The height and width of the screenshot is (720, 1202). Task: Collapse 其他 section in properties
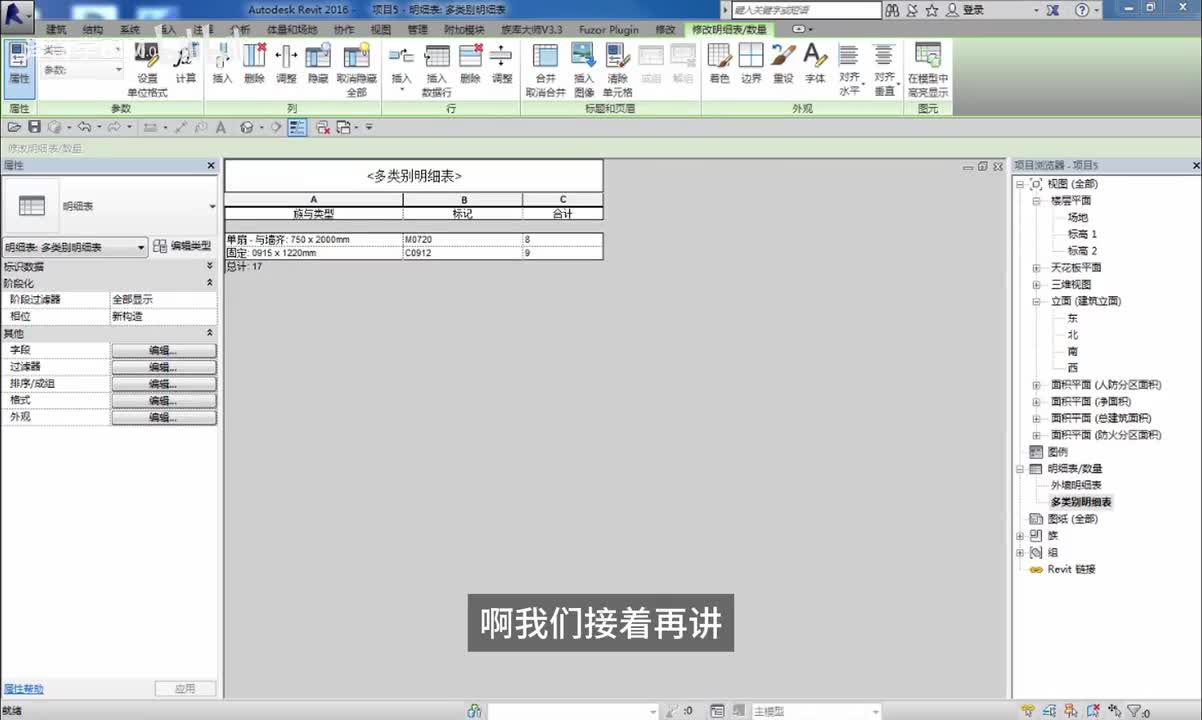(x=210, y=333)
